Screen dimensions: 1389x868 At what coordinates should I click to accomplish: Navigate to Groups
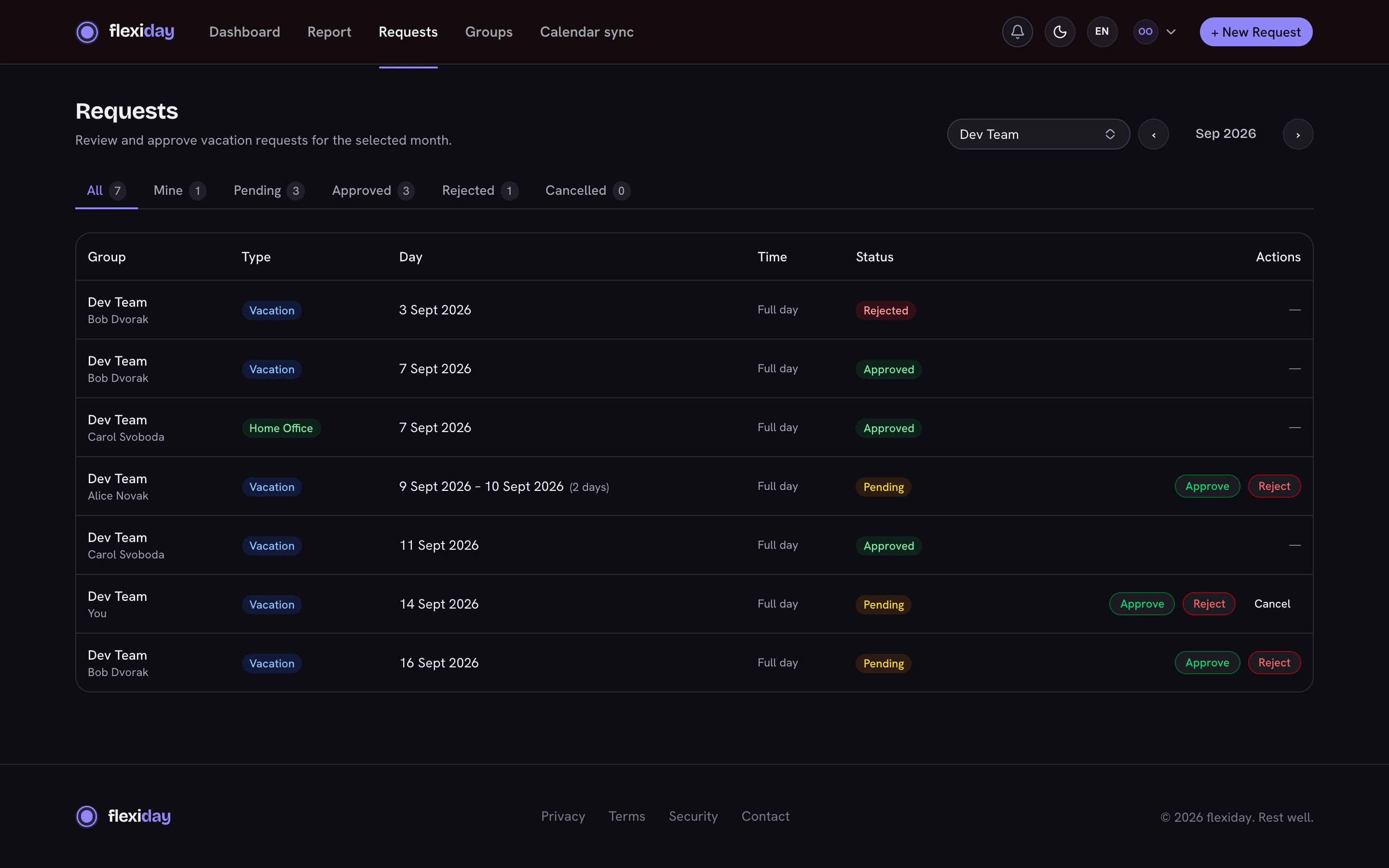[489, 31]
